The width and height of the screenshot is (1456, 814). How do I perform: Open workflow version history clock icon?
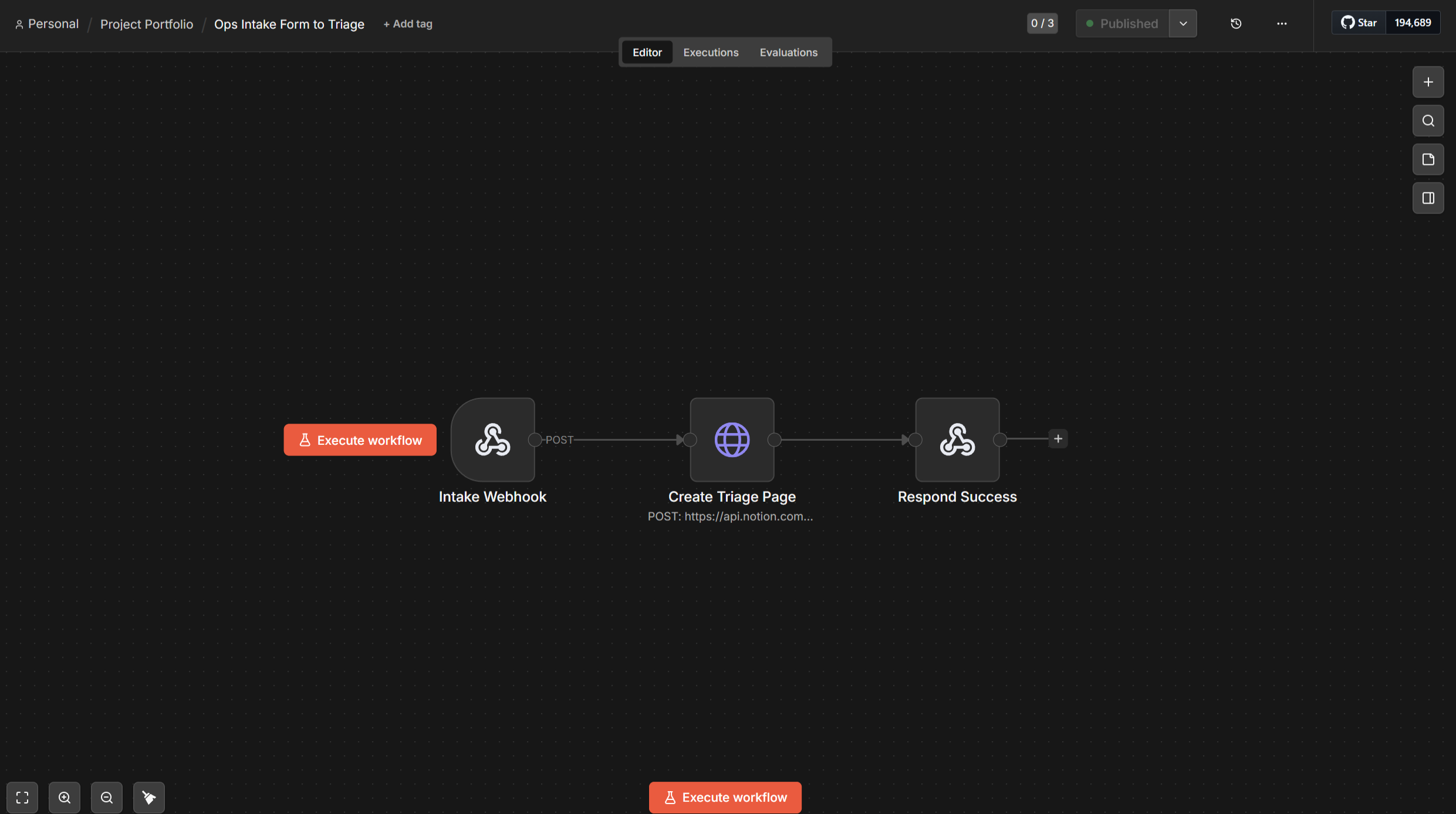click(1236, 23)
